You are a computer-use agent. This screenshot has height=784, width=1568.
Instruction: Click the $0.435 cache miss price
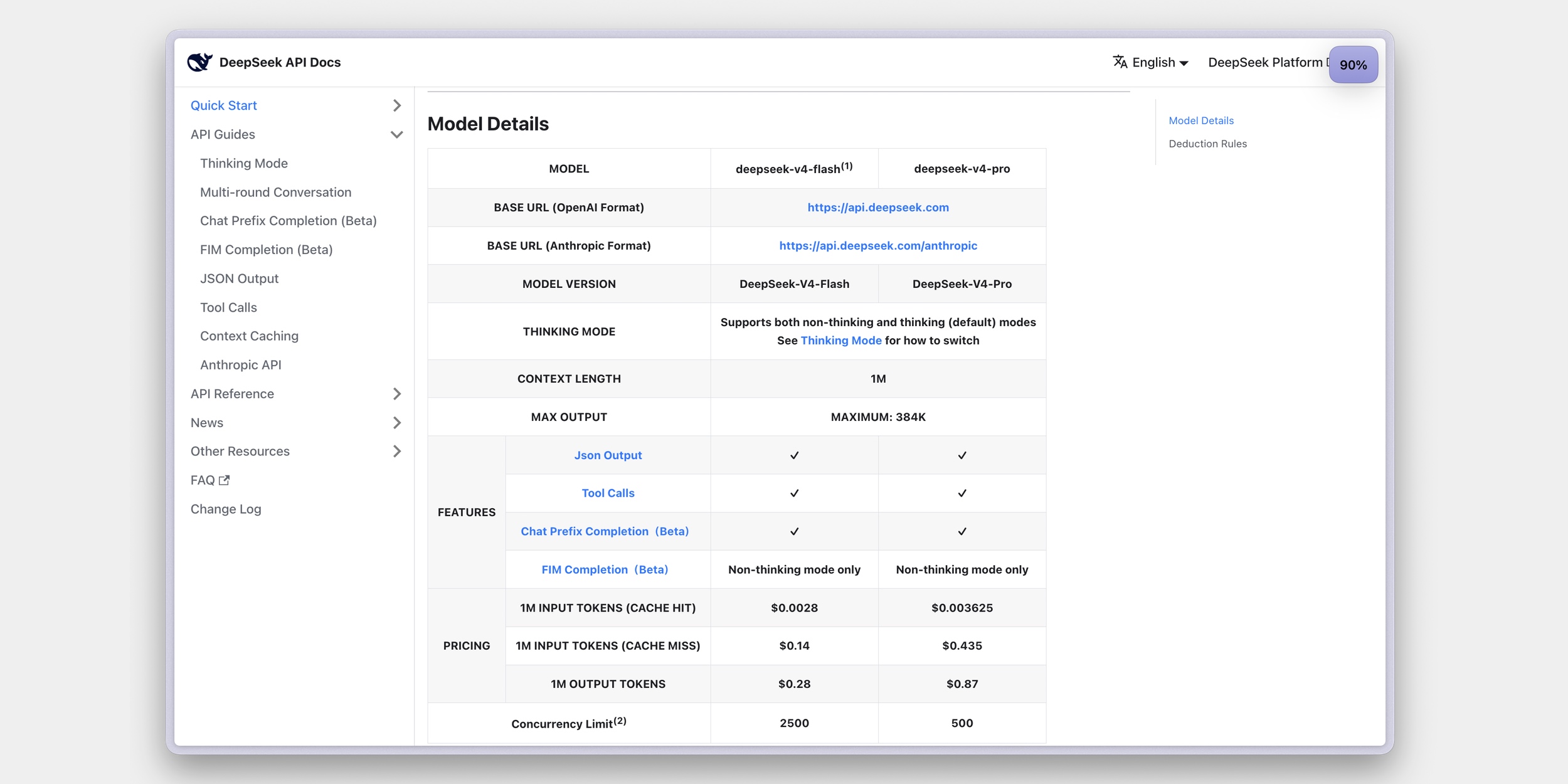click(x=961, y=645)
